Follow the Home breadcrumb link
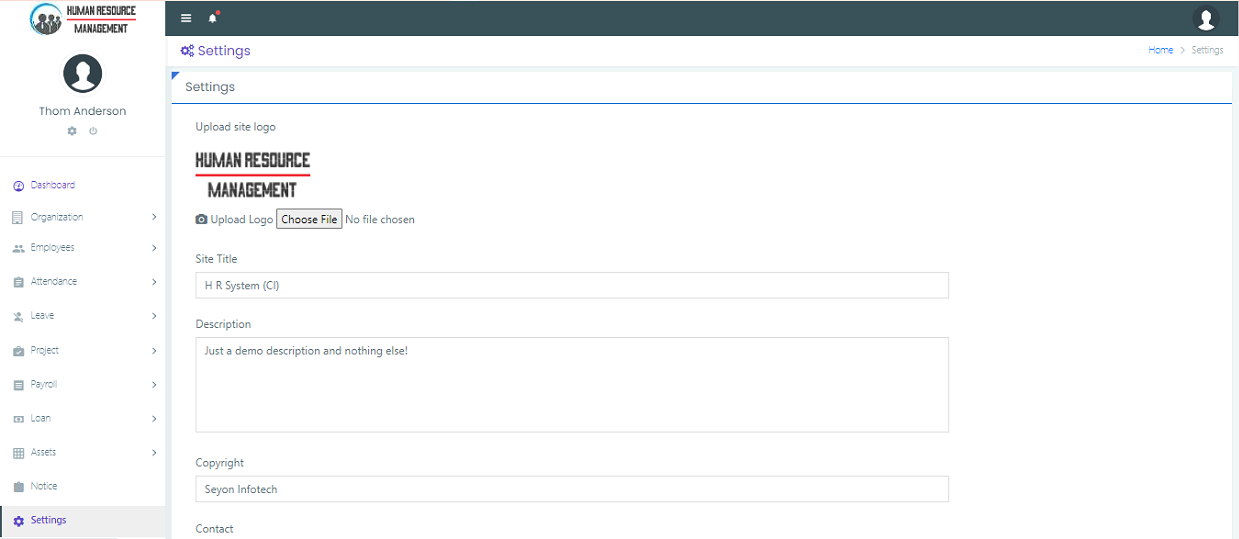Screen dimensions: 1239x539 1160,50
